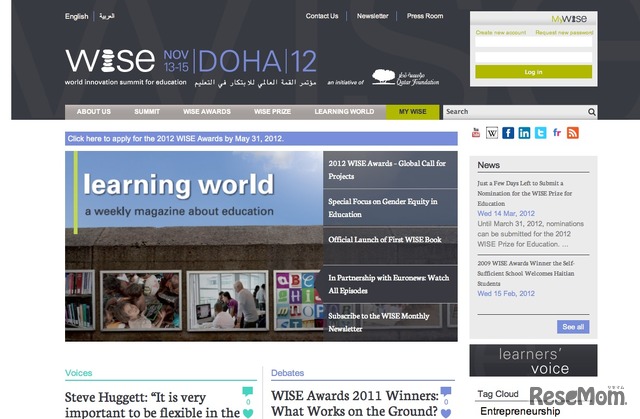Click heart icon beside Steve Huggett article
This screenshot has width=640, height=419.
(x=248, y=413)
